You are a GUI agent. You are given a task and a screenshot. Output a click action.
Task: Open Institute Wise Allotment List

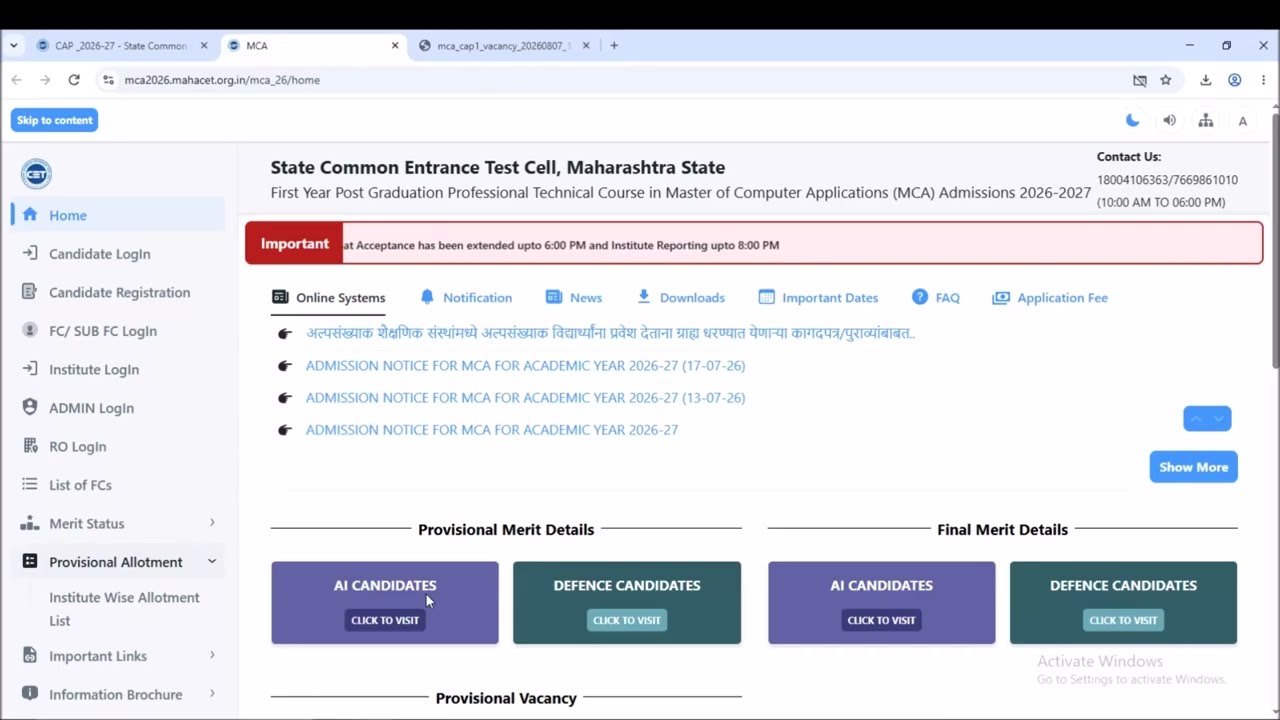[124, 609]
